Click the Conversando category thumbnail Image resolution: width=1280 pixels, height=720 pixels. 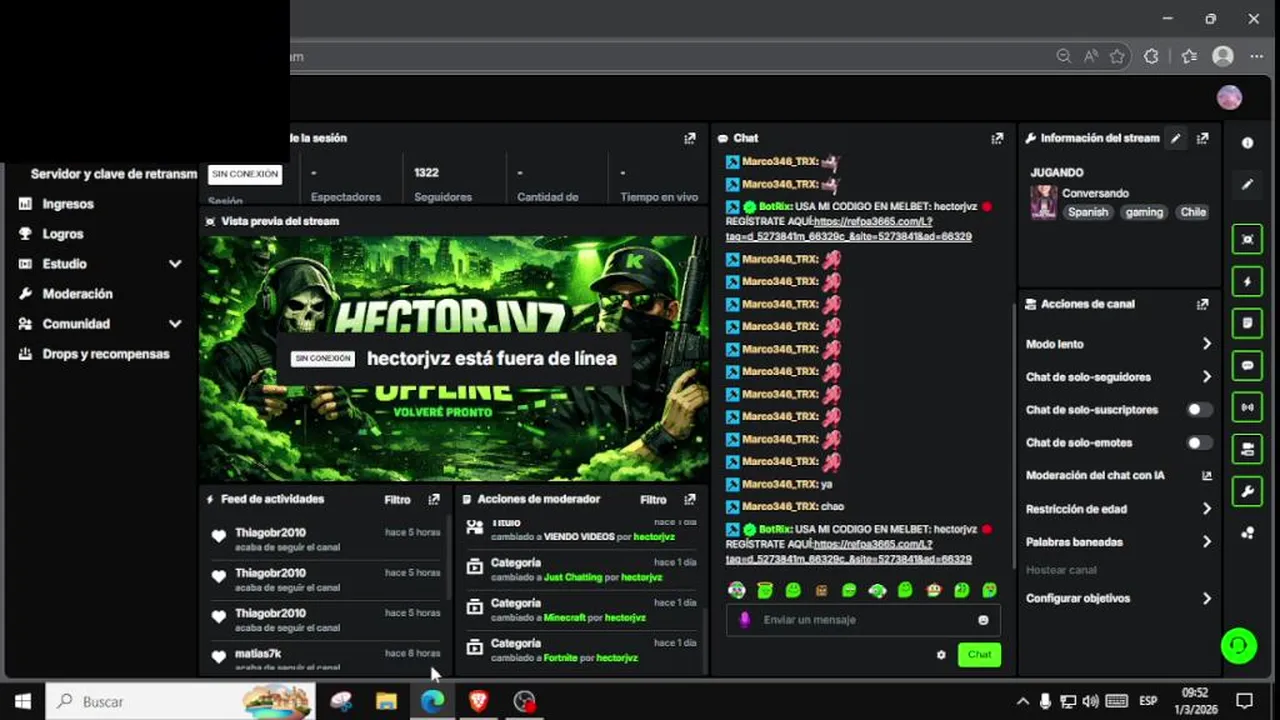[x=1043, y=202]
